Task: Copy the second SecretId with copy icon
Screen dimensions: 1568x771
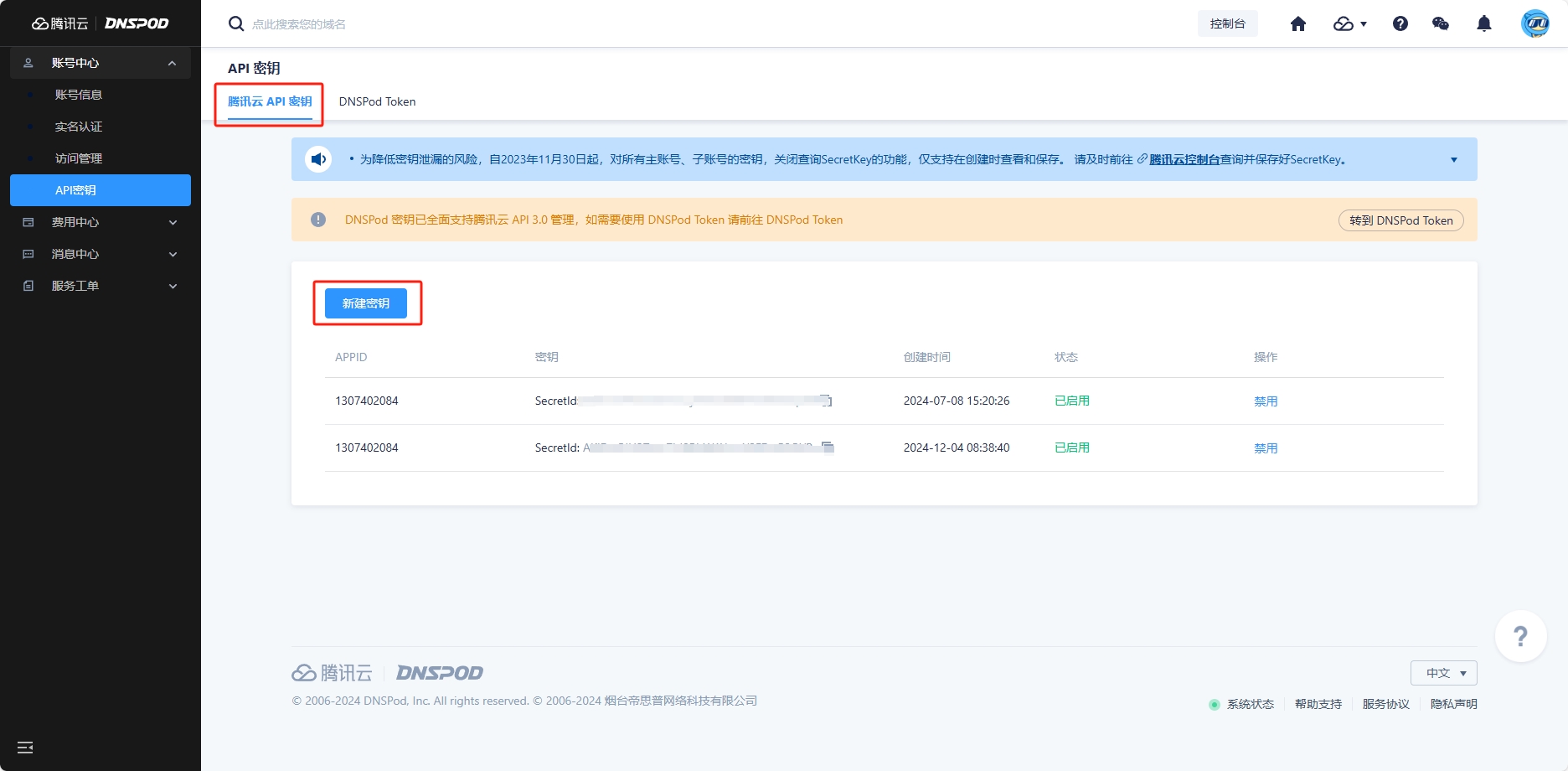Action: coord(828,448)
